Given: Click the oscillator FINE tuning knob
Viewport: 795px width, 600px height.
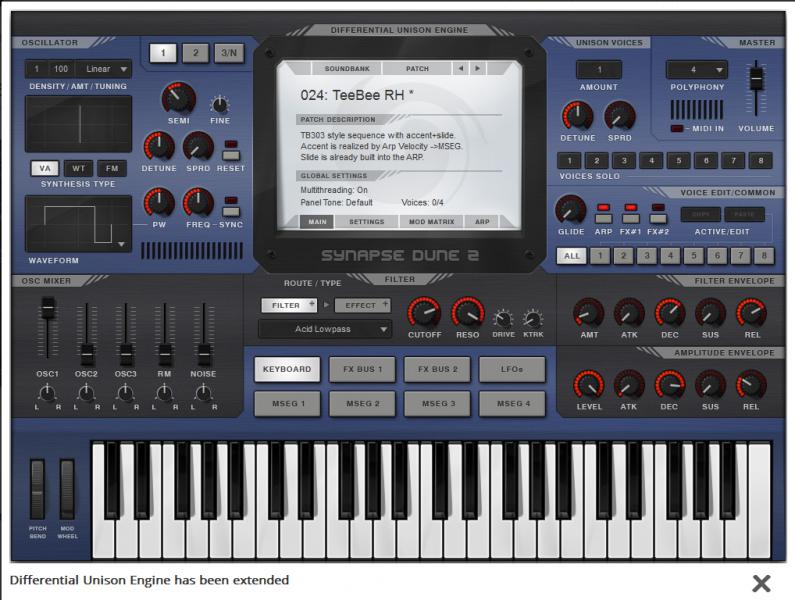Looking at the screenshot, I should tap(220, 104).
